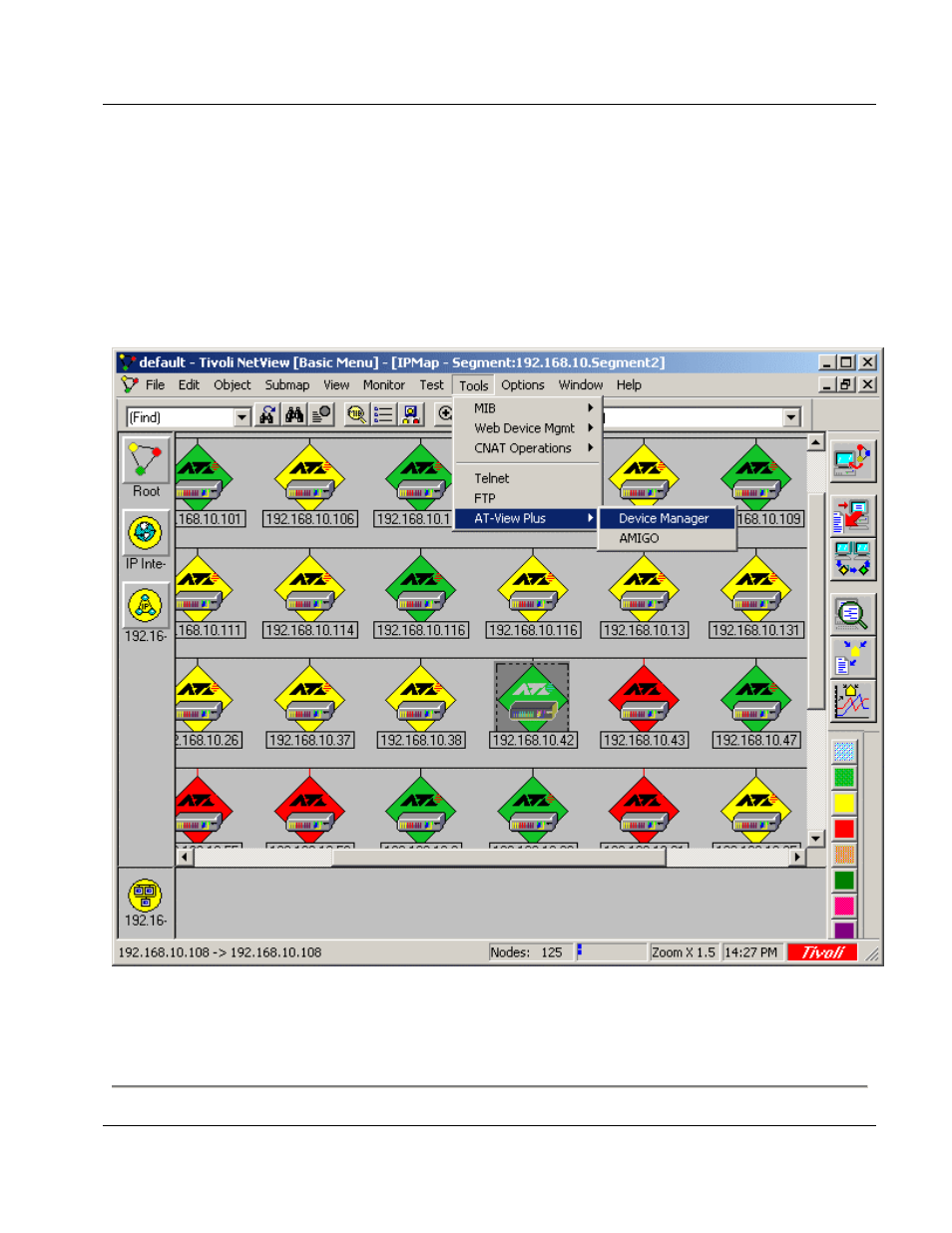Pick the yellow color swatch
The width and height of the screenshot is (952, 1233).
tap(844, 804)
